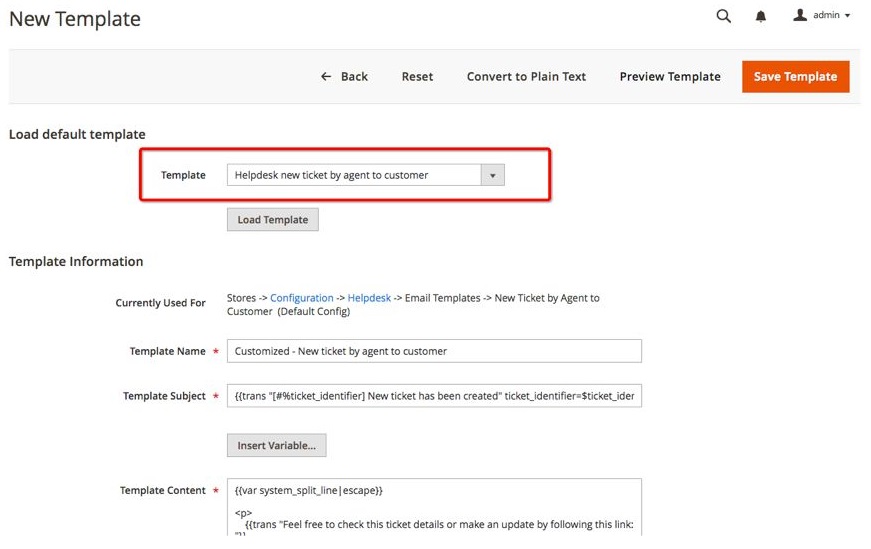Expand the admin account menu caret
Viewport: 871px width, 549px height.
848,17
